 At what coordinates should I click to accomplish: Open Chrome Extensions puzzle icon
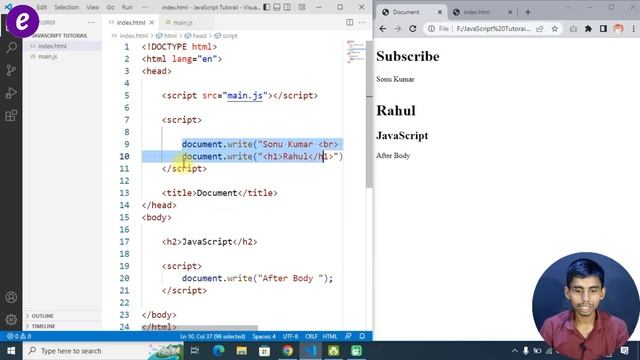point(588,29)
